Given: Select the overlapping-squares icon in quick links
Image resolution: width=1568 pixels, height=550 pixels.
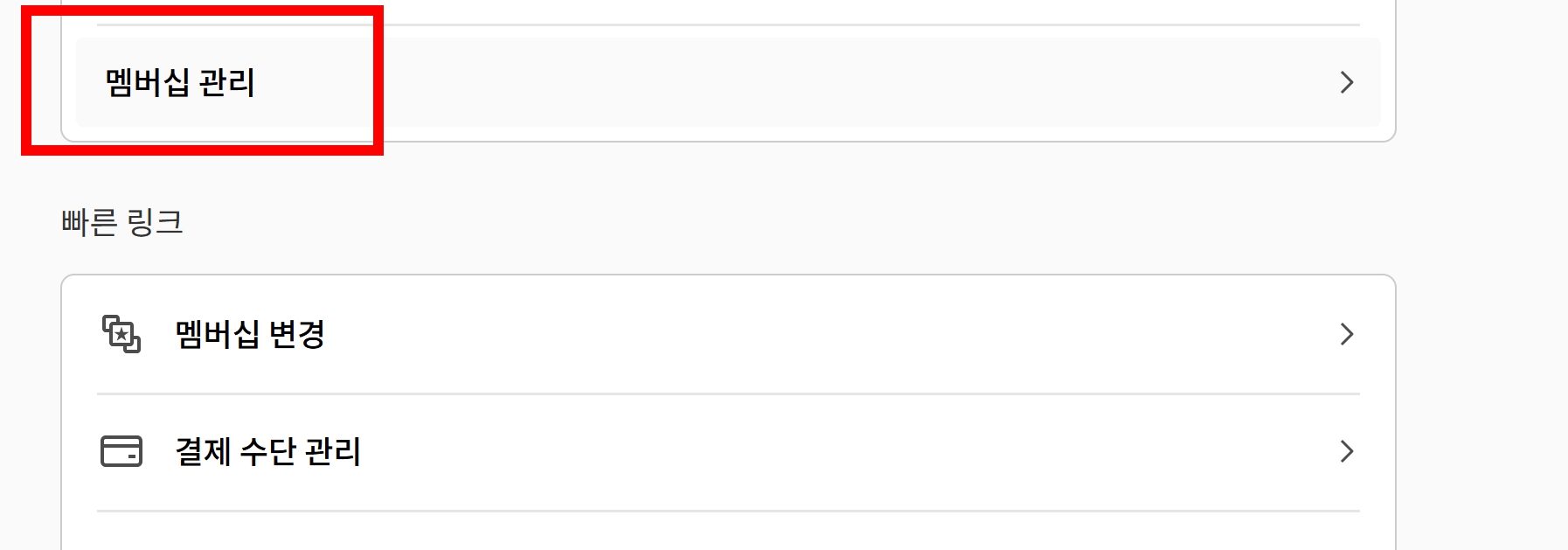Looking at the screenshot, I should [x=121, y=334].
